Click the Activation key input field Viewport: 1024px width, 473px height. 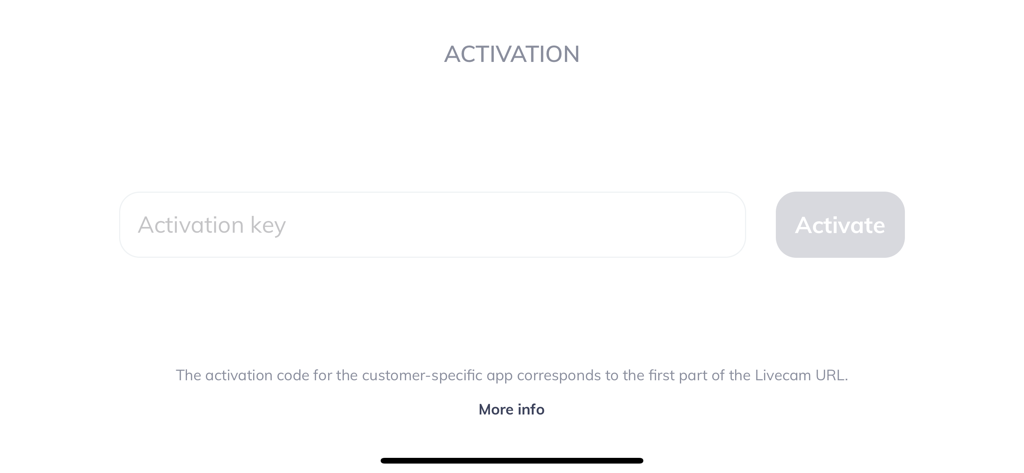point(432,225)
